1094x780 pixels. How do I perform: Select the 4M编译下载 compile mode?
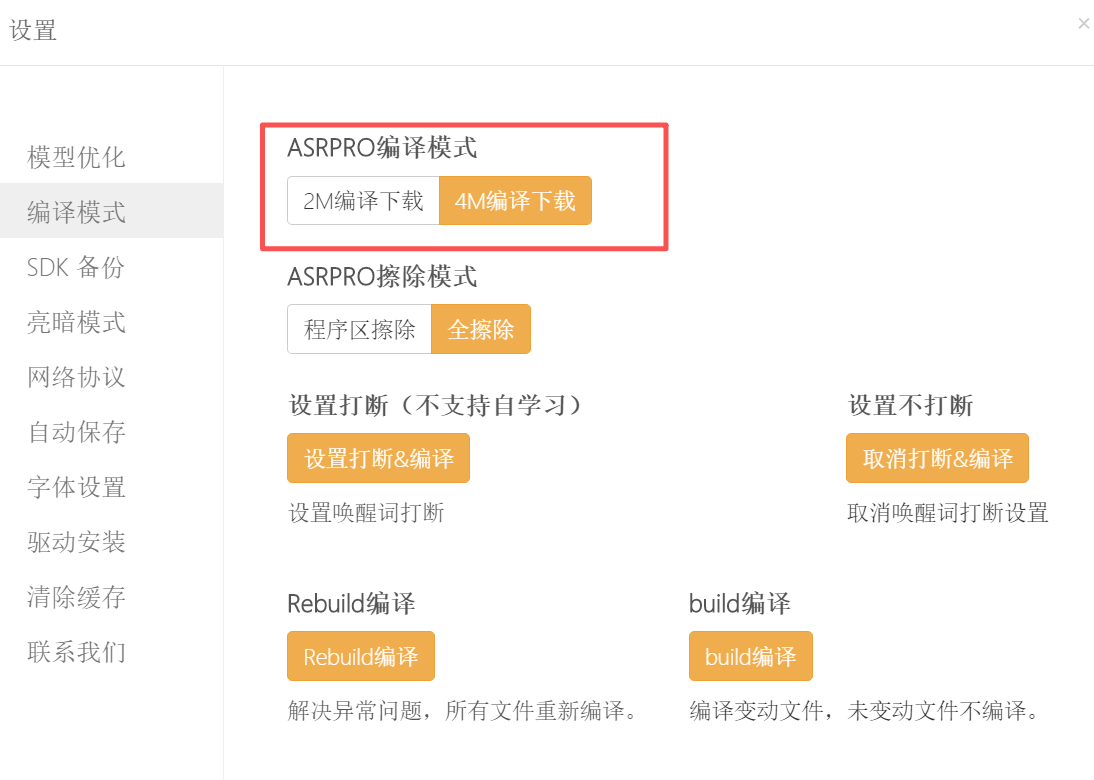(x=515, y=200)
